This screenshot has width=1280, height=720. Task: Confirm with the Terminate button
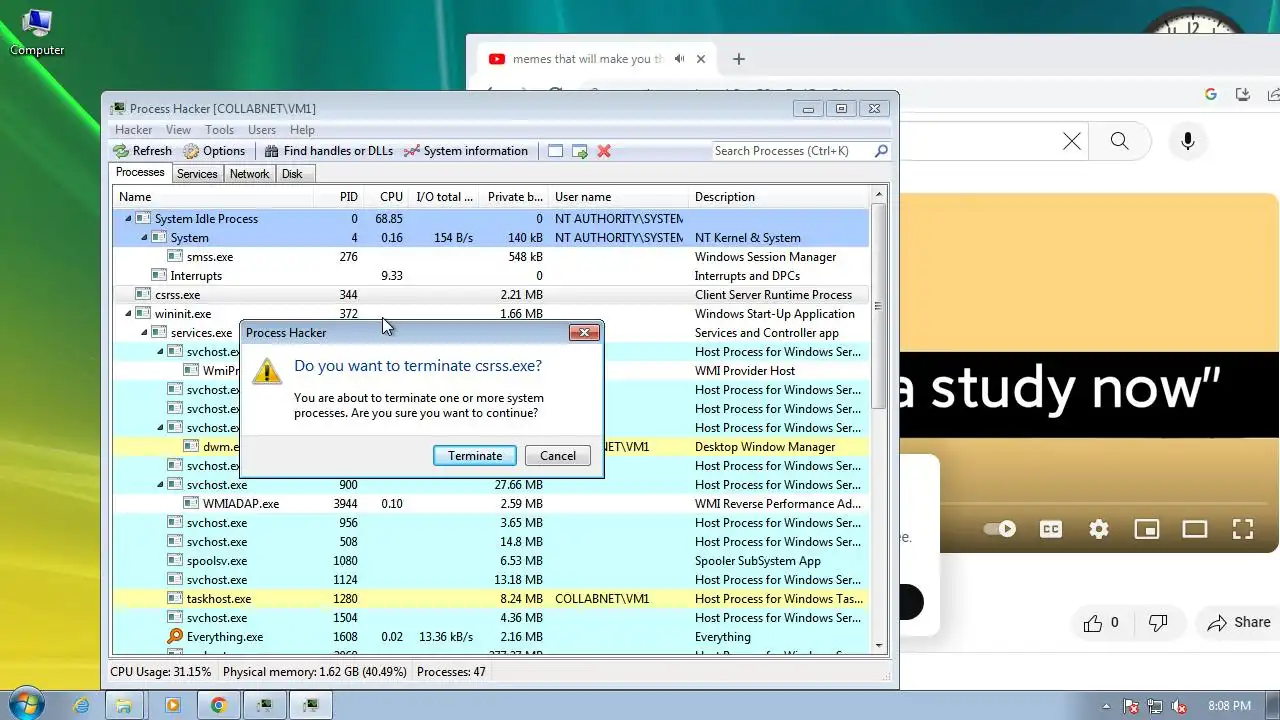[x=475, y=456]
